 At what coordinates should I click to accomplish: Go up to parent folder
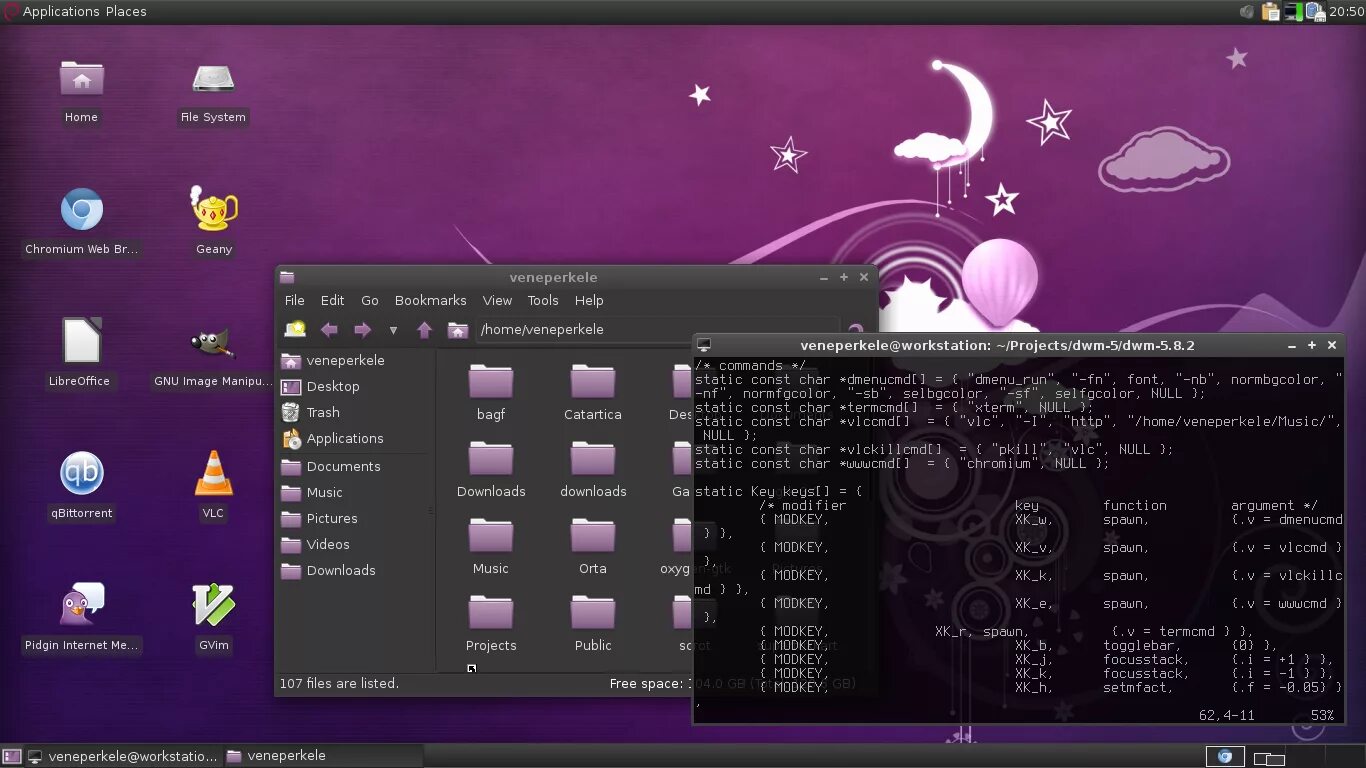pyautogui.click(x=424, y=329)
